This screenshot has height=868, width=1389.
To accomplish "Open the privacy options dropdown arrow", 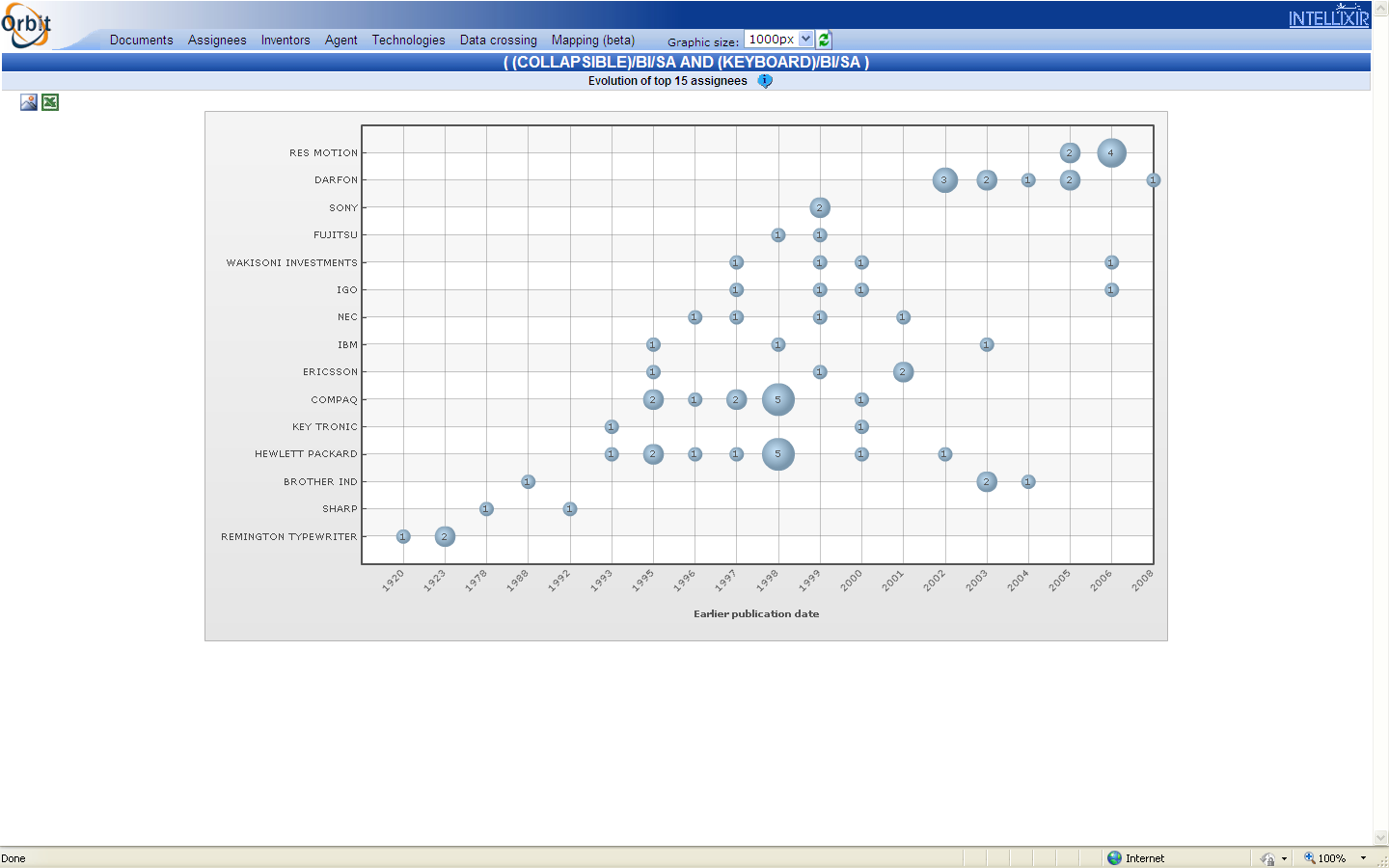I will click(1284, 858).
